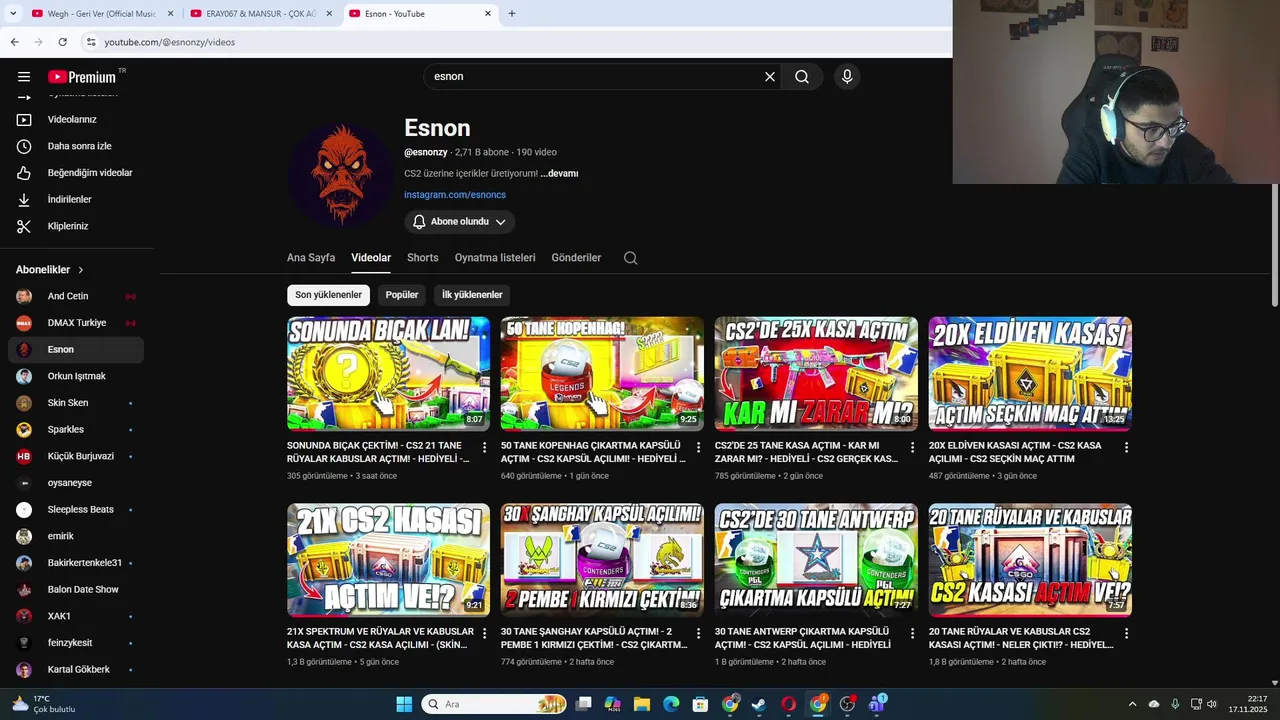
Task: Click the esnon YouTube search field
Action: coord(595,77)
